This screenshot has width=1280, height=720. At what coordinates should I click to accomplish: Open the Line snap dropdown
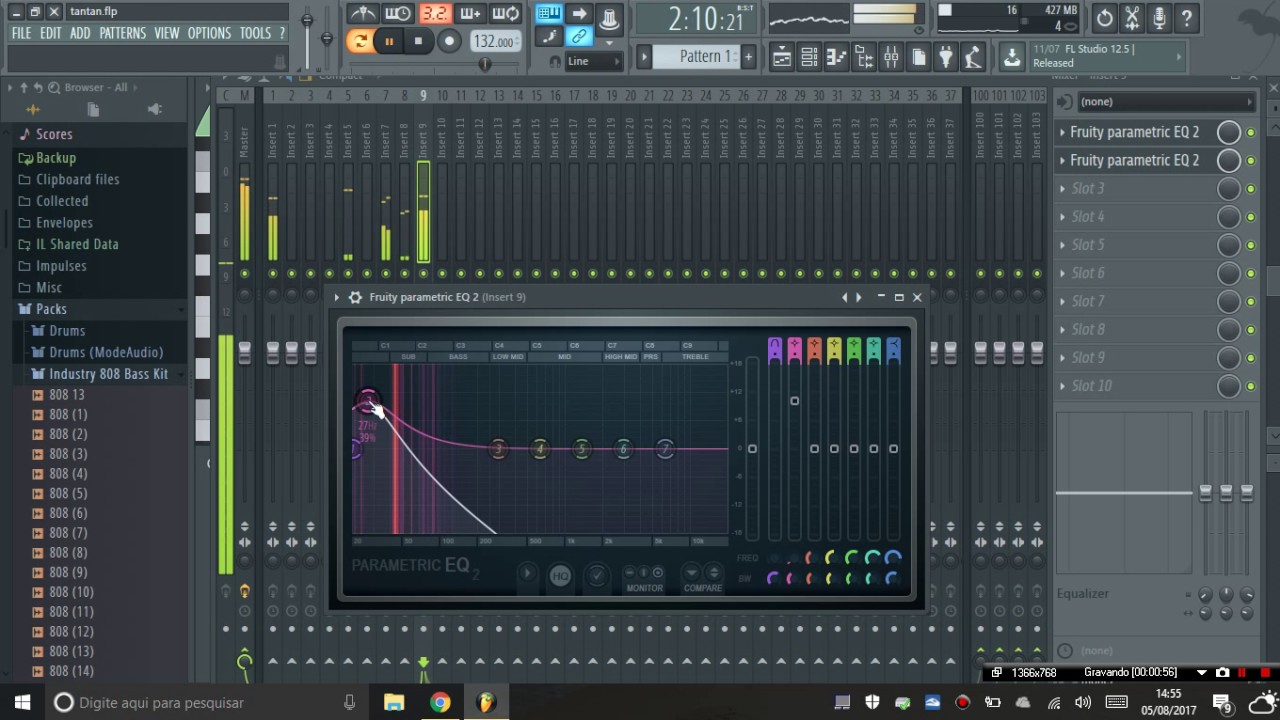click(594, 61)
